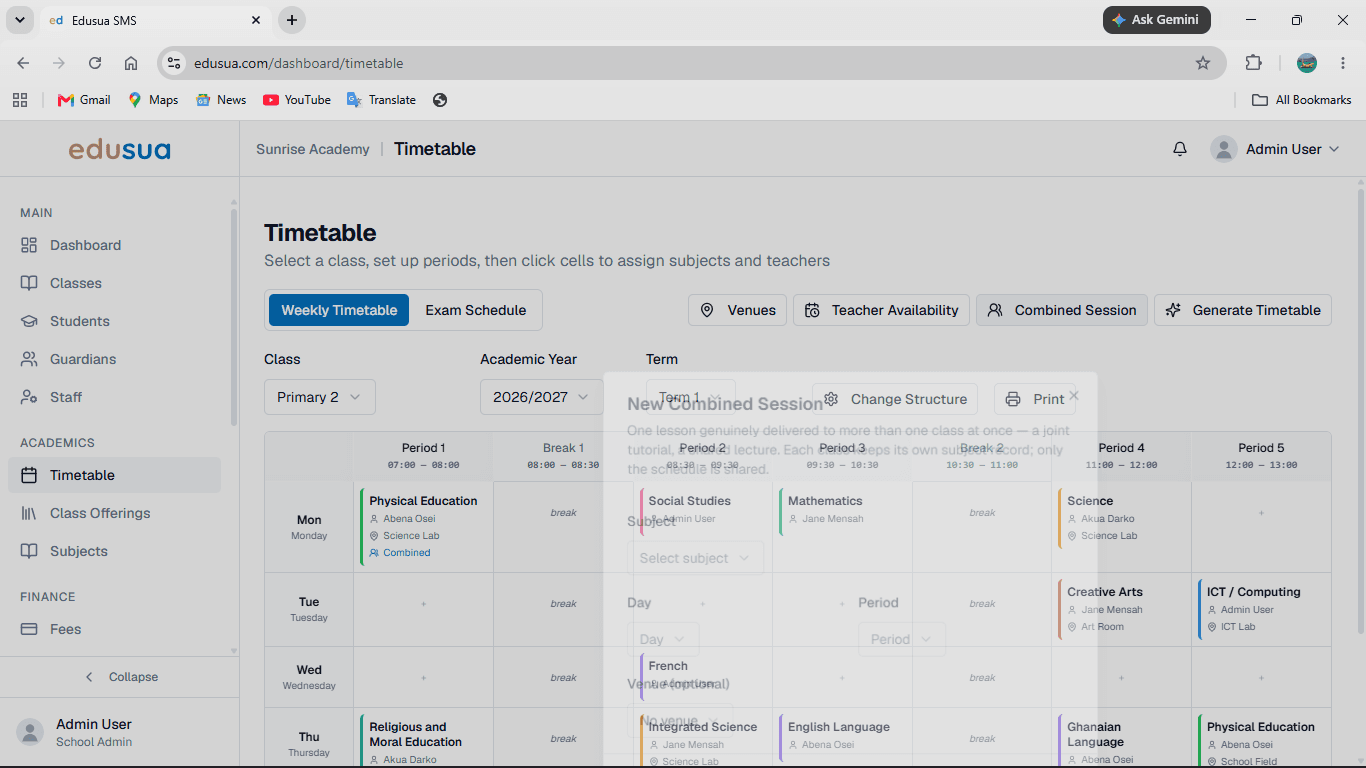Click the Sunrise Academy breadcrumb
The width and height of the screenshot is (1366, 768).
pyautogui.click(x=313, y=149)
